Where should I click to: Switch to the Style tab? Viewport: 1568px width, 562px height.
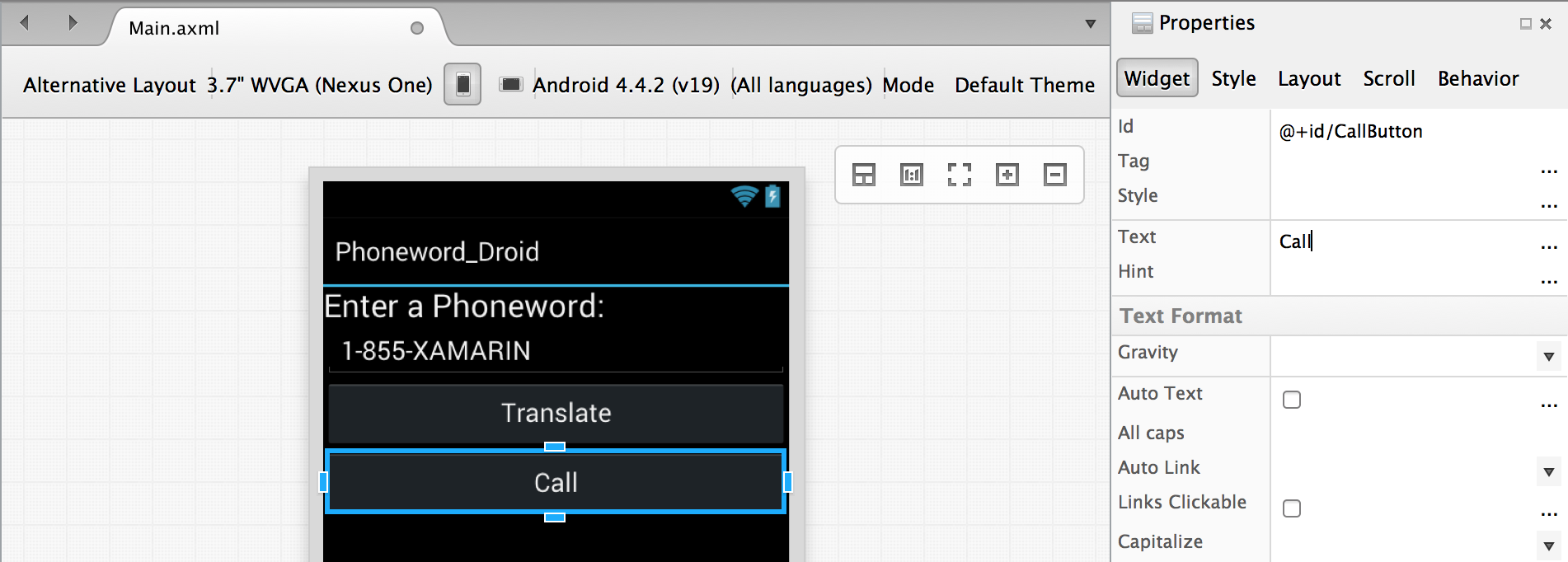coord(1233,79)
